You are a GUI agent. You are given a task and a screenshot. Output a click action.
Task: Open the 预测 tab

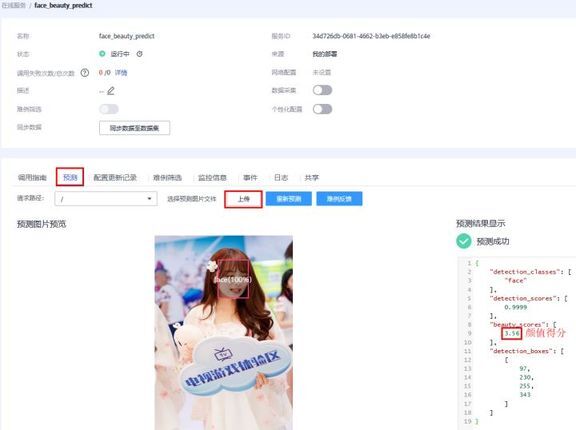pyautogui.click(x=70, y=177)
